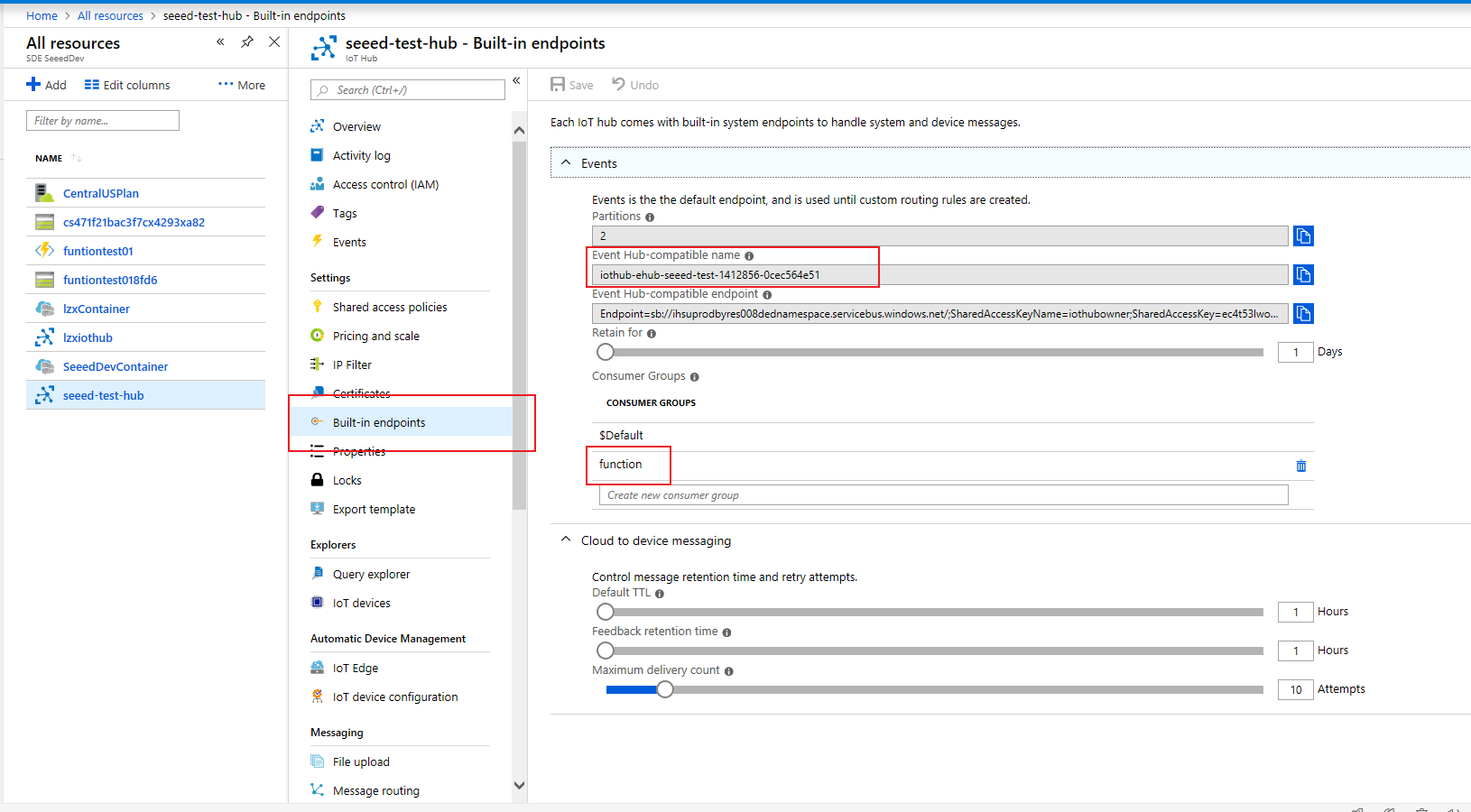Select seeed-test-hub resource

pos(145,395)
